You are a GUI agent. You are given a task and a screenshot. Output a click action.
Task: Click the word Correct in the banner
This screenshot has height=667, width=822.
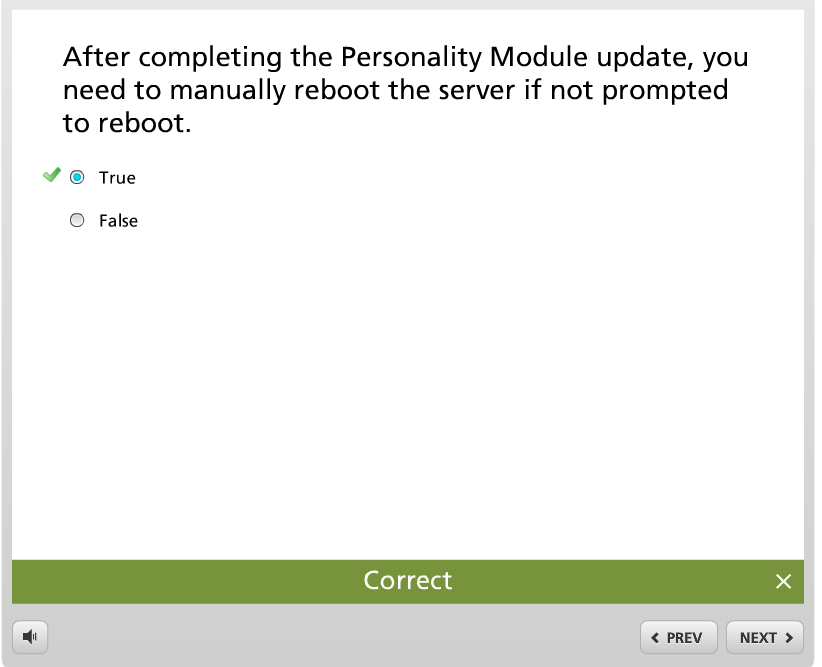(408, 581)
